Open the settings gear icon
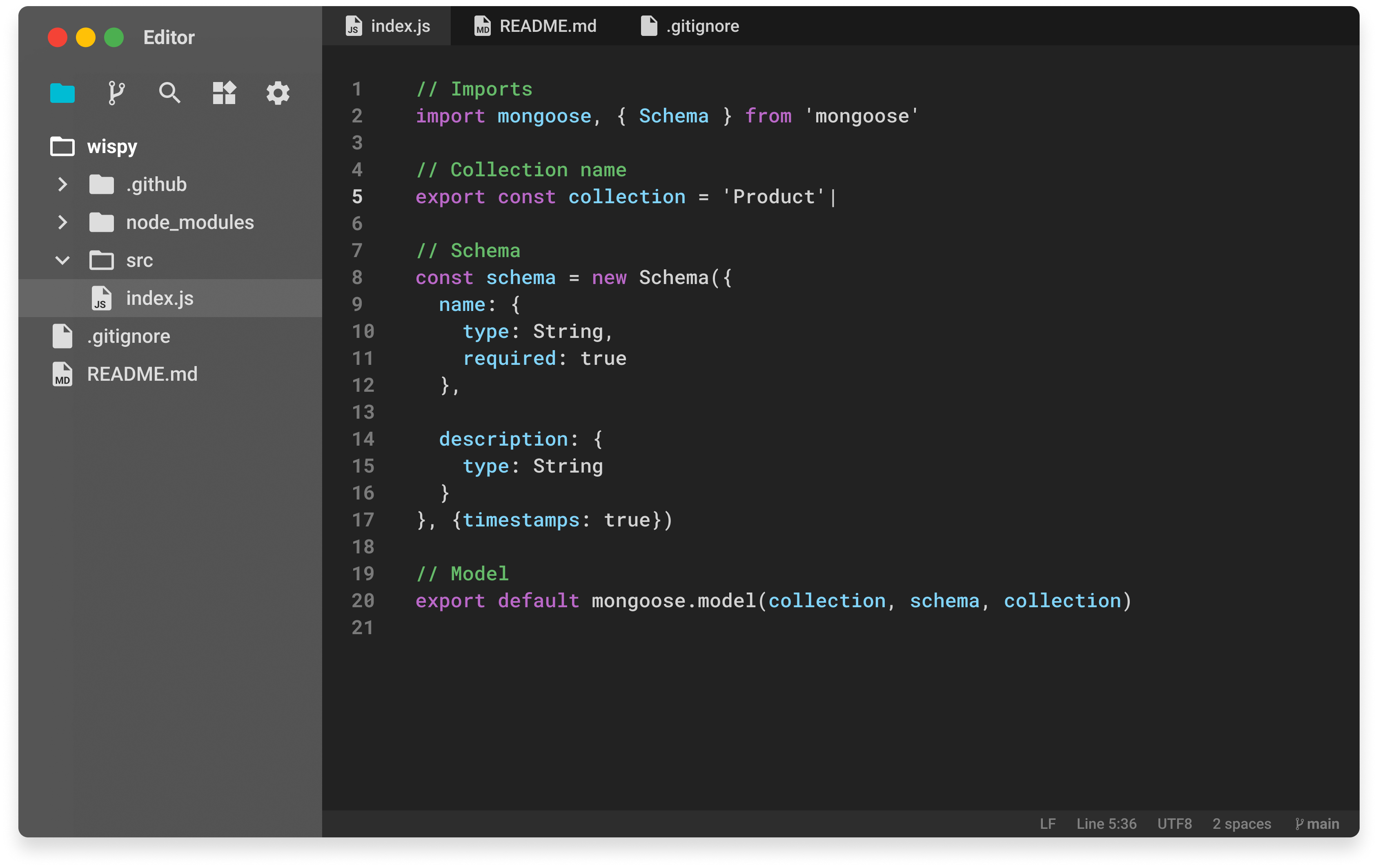Image resolution: width=1378 pixels, height=868 pixels. 278,93
